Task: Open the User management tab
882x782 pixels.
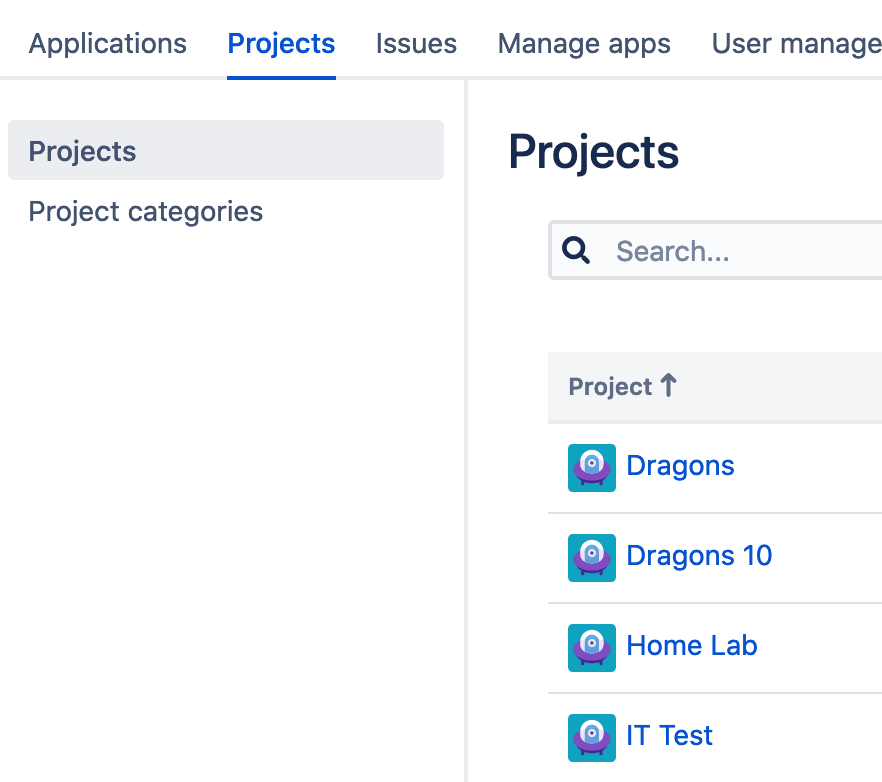Action: click(796, 44)
